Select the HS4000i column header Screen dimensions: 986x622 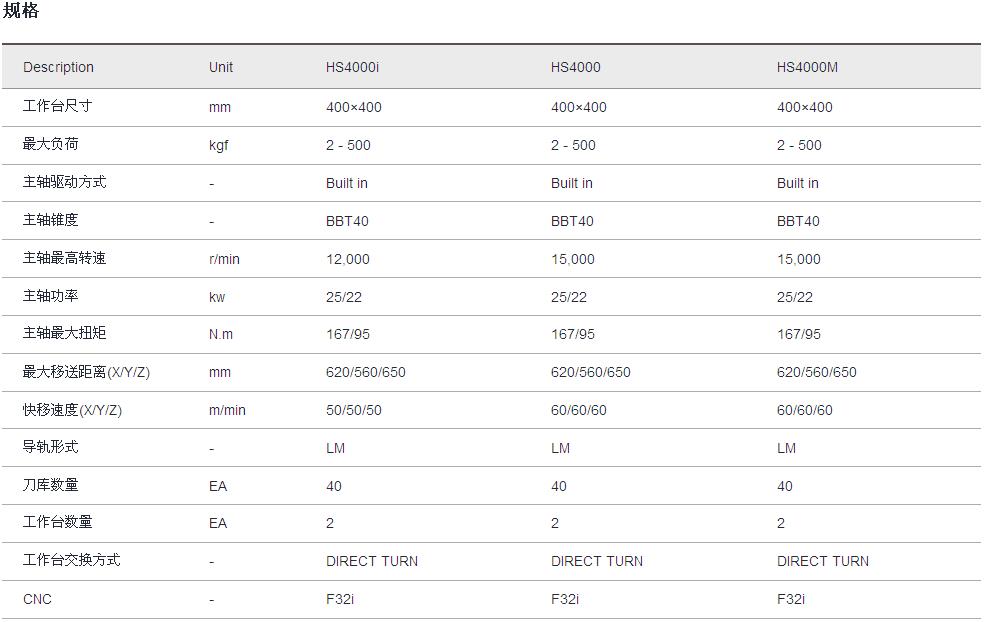352,67
